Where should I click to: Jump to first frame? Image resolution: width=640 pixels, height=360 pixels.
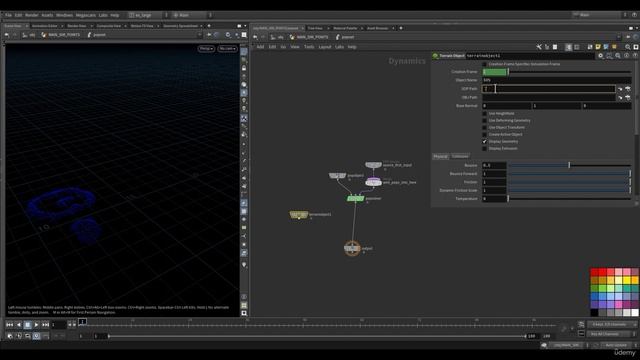[x=9, y=325]
